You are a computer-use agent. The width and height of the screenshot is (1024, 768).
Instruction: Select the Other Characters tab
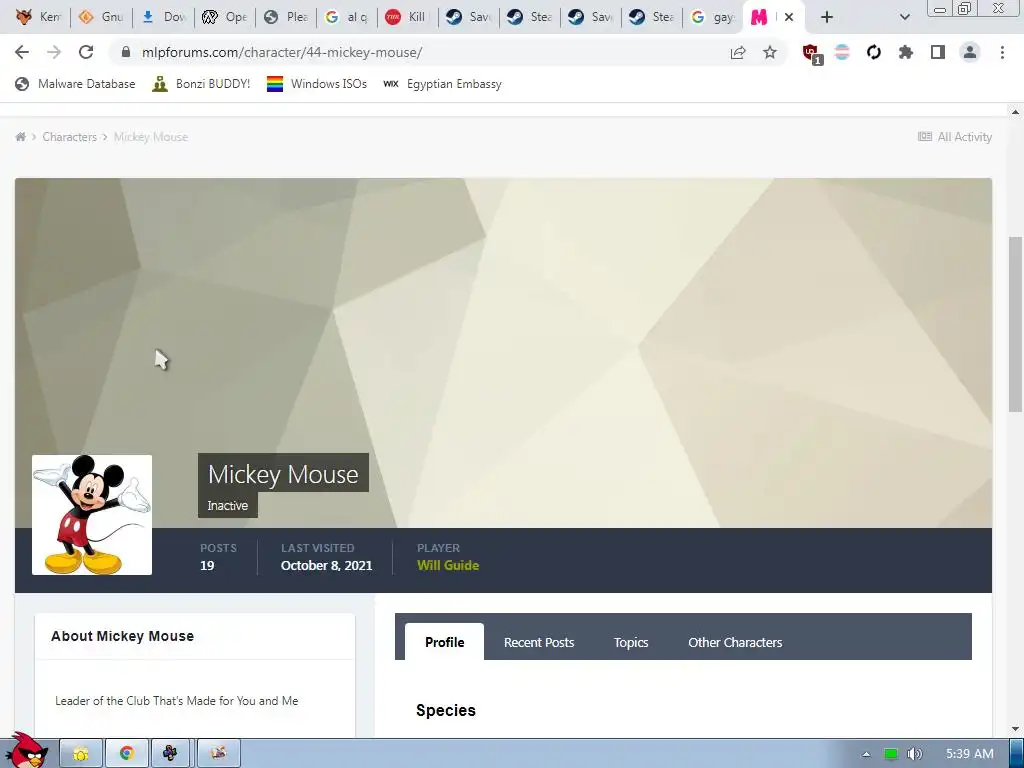735,642
